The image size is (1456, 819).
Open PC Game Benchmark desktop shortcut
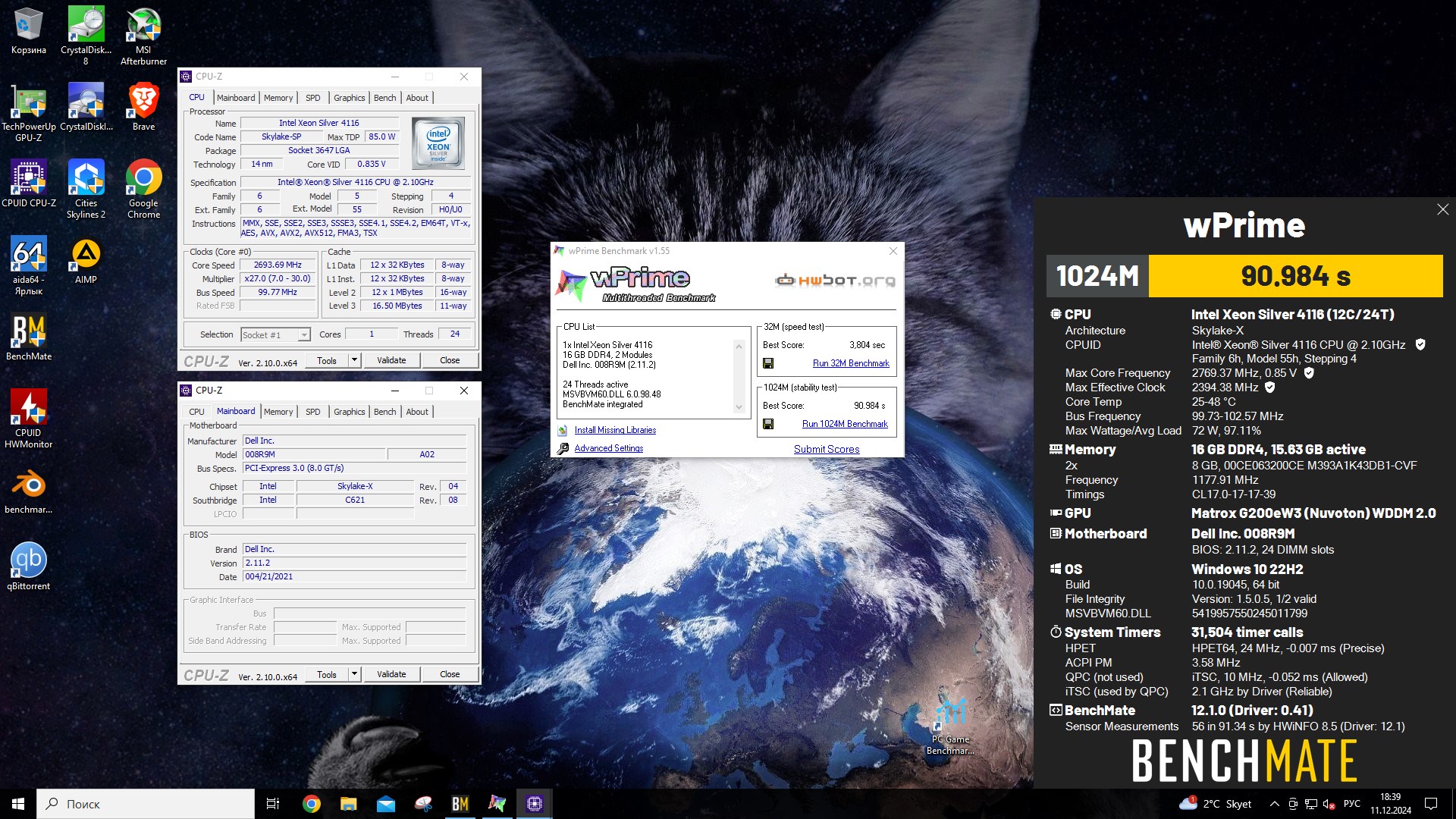point(950,726)
